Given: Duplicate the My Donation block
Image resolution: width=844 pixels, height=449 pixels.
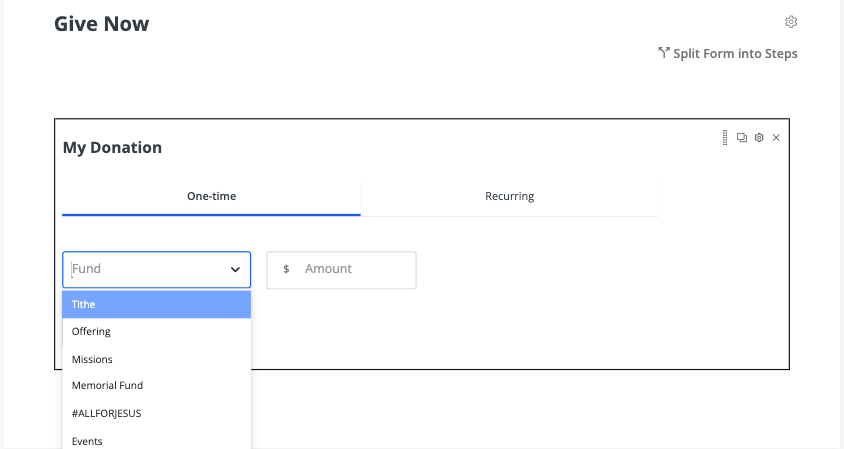Looking at the screenshot, I should pos(742,137).
